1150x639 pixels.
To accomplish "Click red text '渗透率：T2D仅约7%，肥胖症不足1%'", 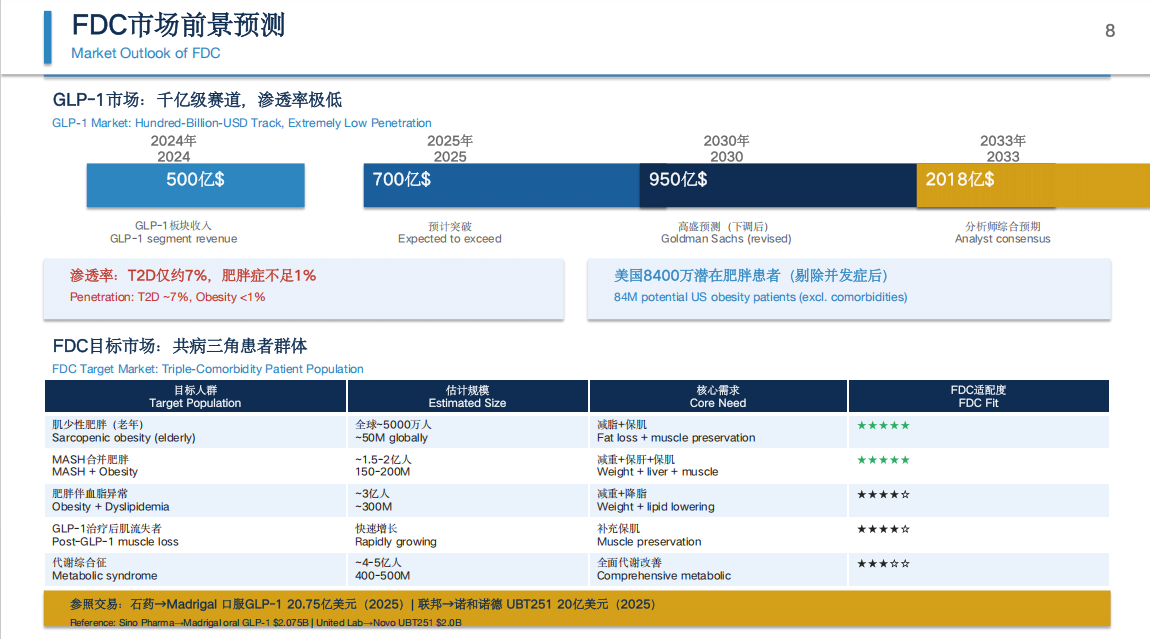I will pos(193,276).
